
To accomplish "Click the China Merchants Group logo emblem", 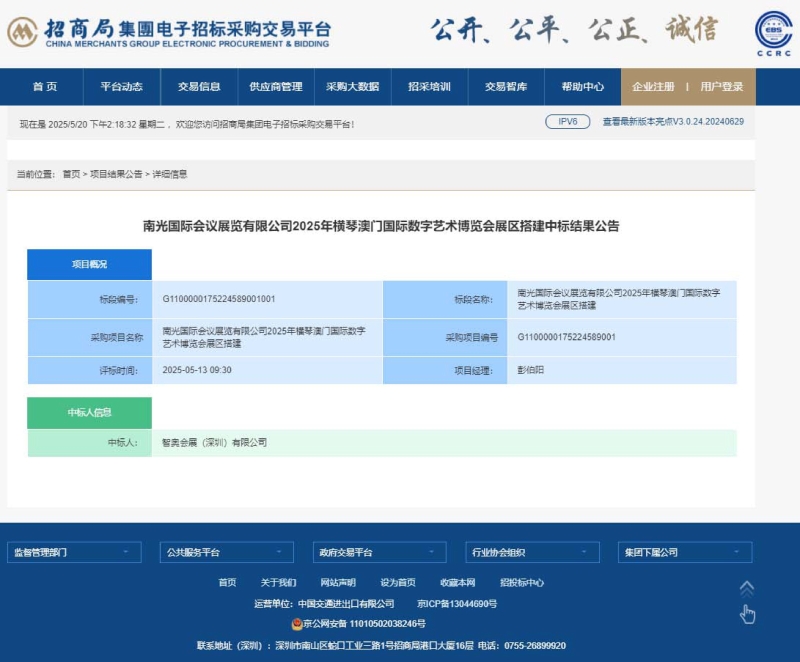I will (x=22, y=32).
